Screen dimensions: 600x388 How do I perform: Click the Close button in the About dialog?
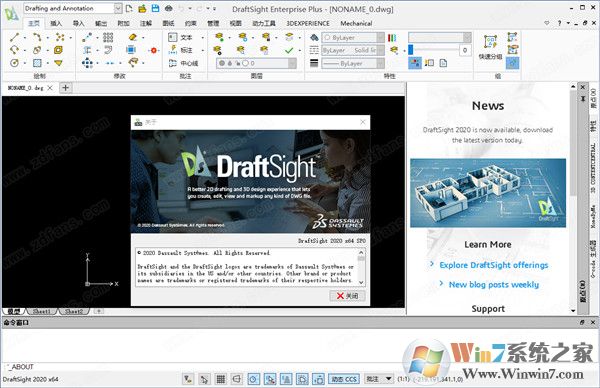click(347, 296)
